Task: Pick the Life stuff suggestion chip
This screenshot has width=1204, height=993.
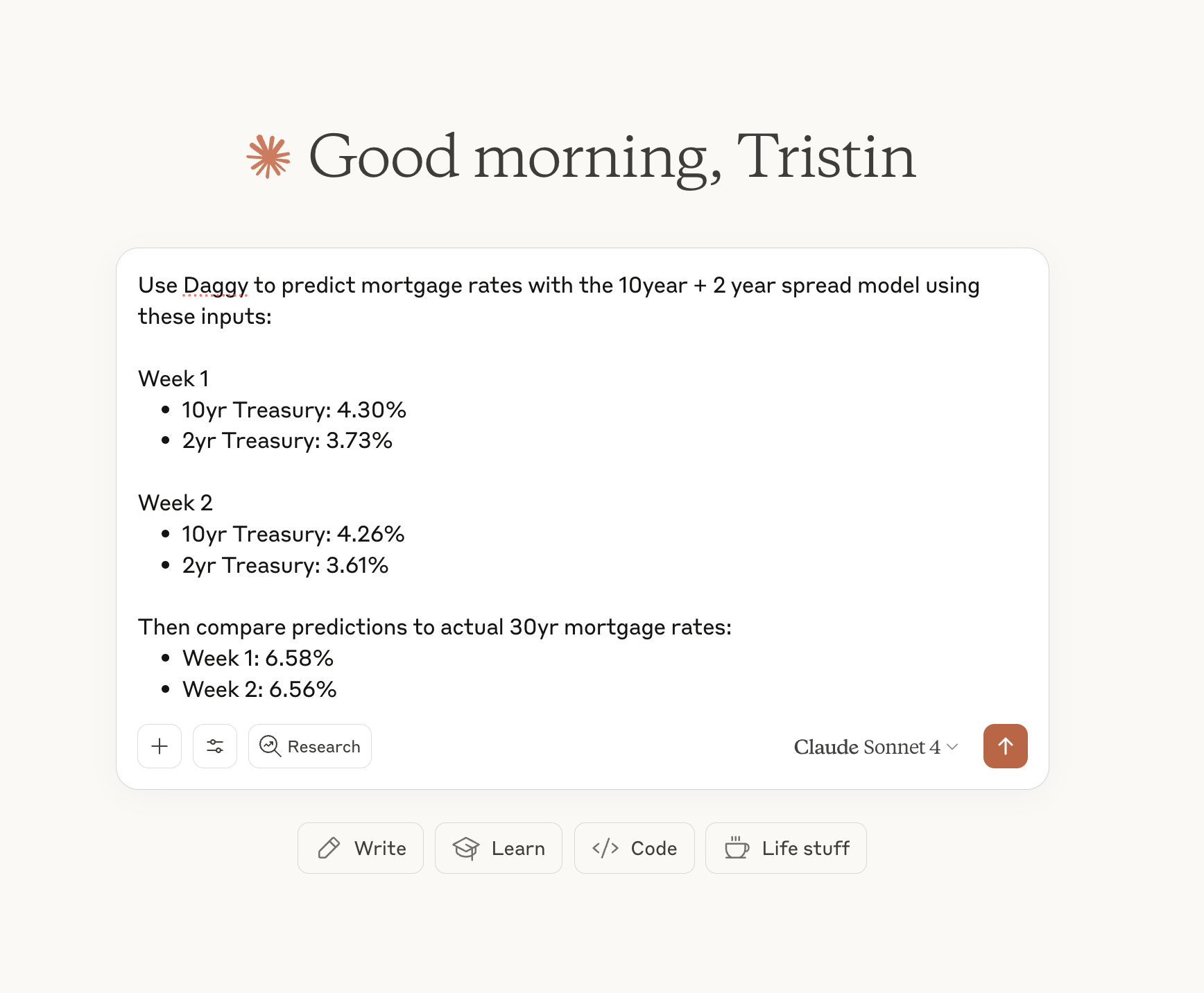Action: pyautogui.click(x=786, y=848)
